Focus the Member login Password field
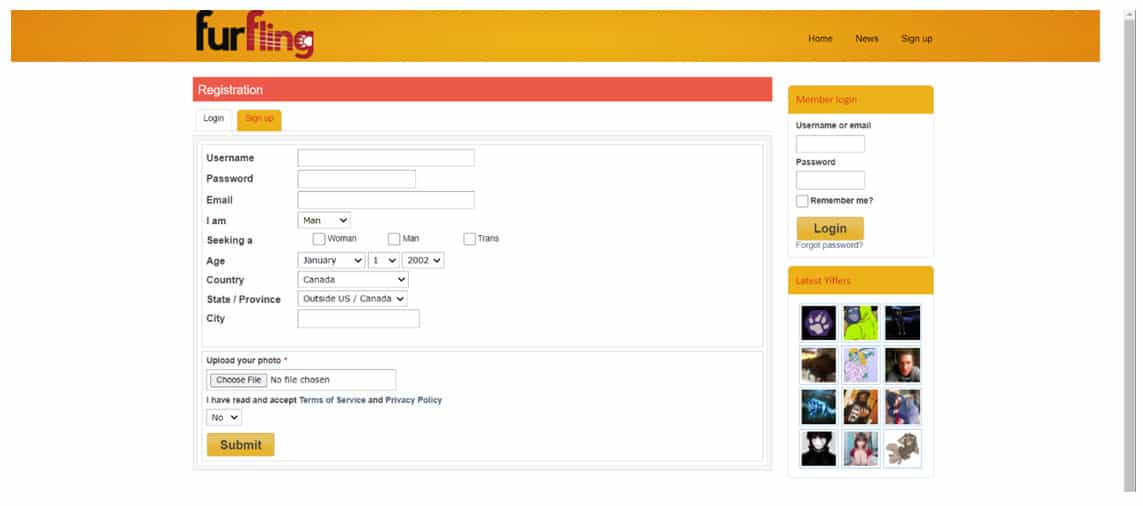 point(830,180)
